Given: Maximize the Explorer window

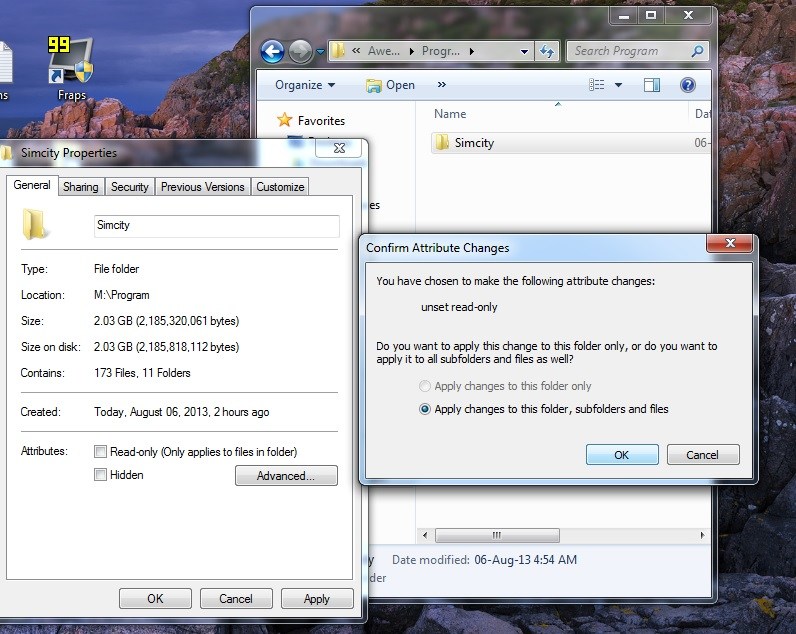Looking at the screenshot, I should (x=650, y=15).
